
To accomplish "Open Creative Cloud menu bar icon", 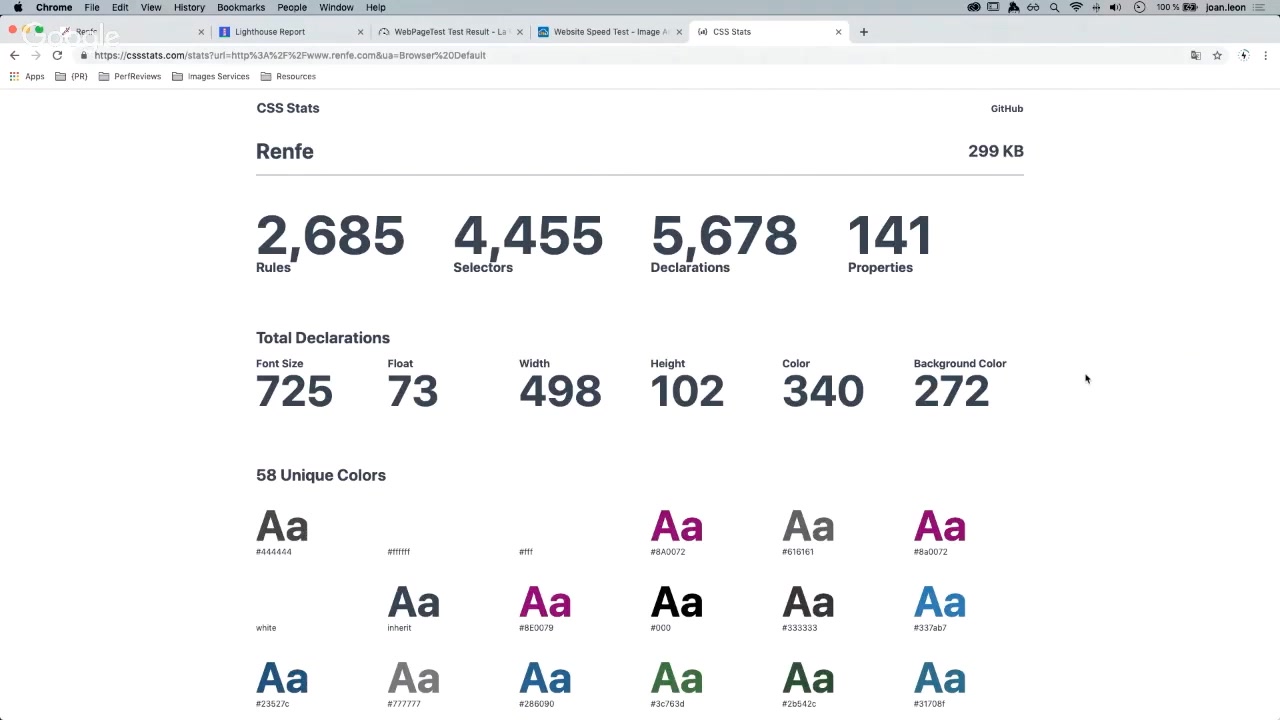I will click(973, 7).
